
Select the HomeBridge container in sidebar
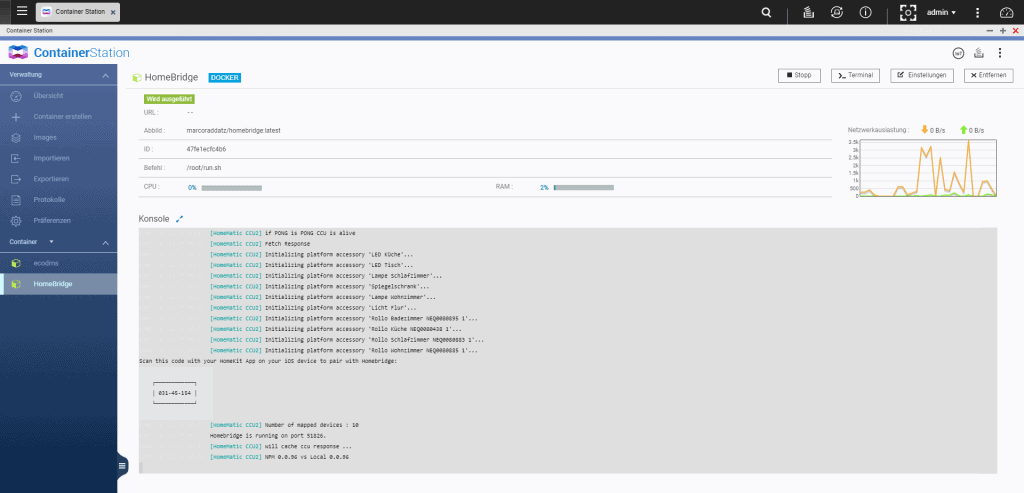[x=59, y=284]
